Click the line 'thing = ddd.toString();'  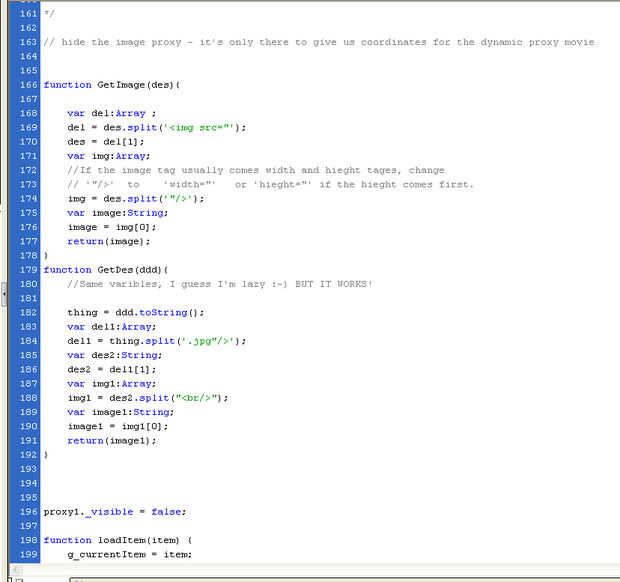136,313
